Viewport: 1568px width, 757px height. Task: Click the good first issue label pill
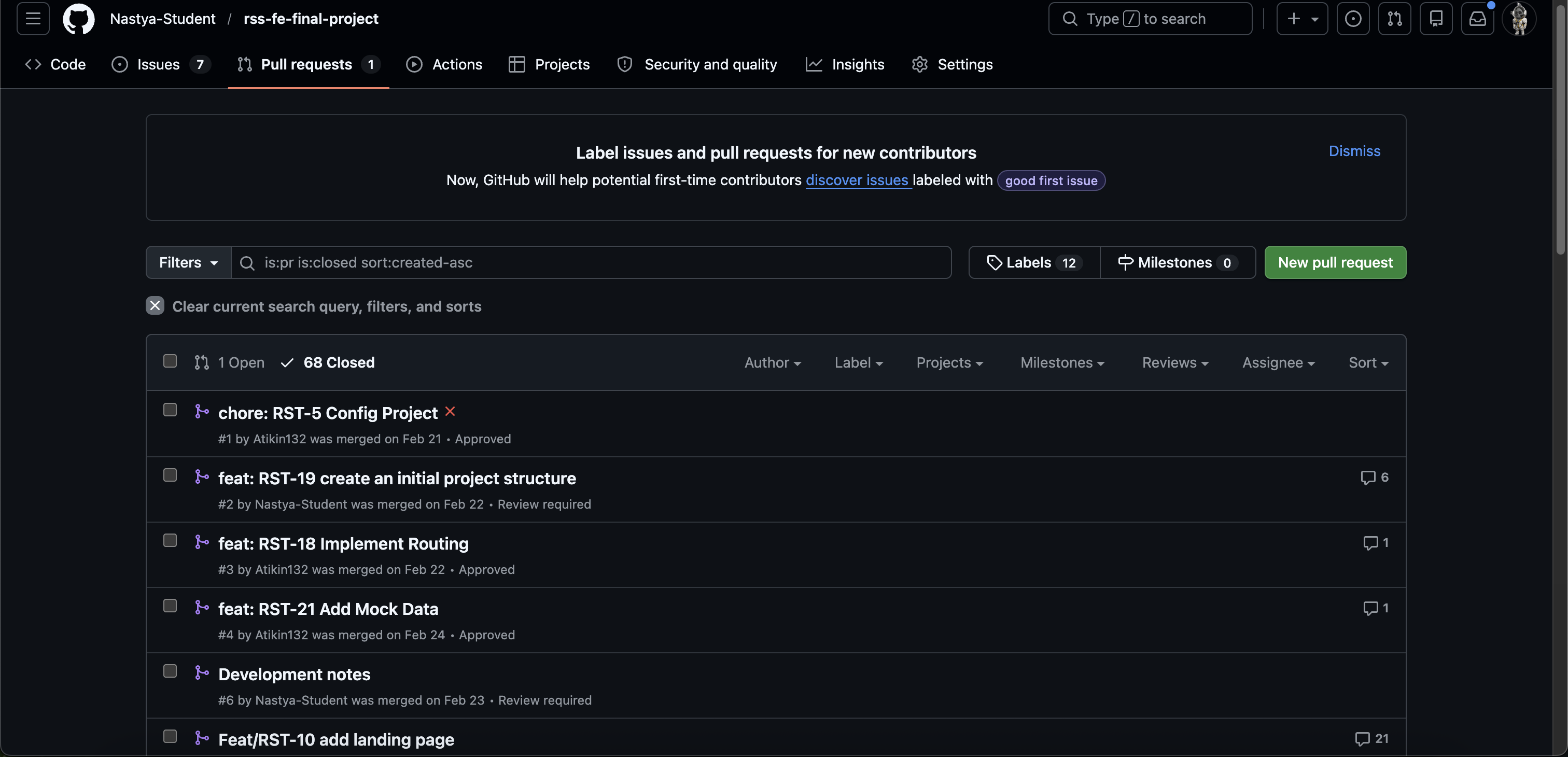[x=1051, y=180]
